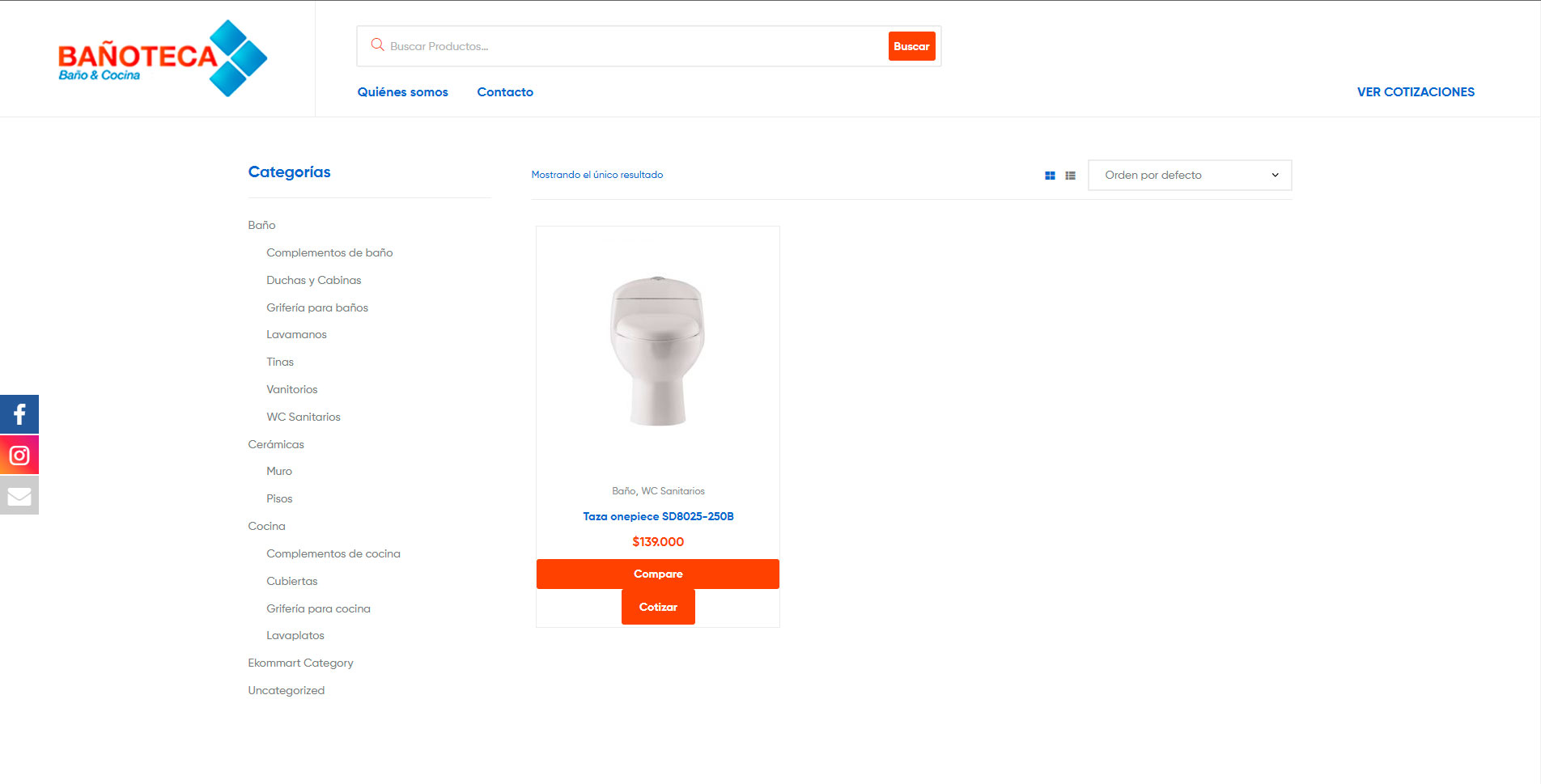This screenshot has height=784, width=1541.
Task: Open the Instagram social link
Action: 19,455
